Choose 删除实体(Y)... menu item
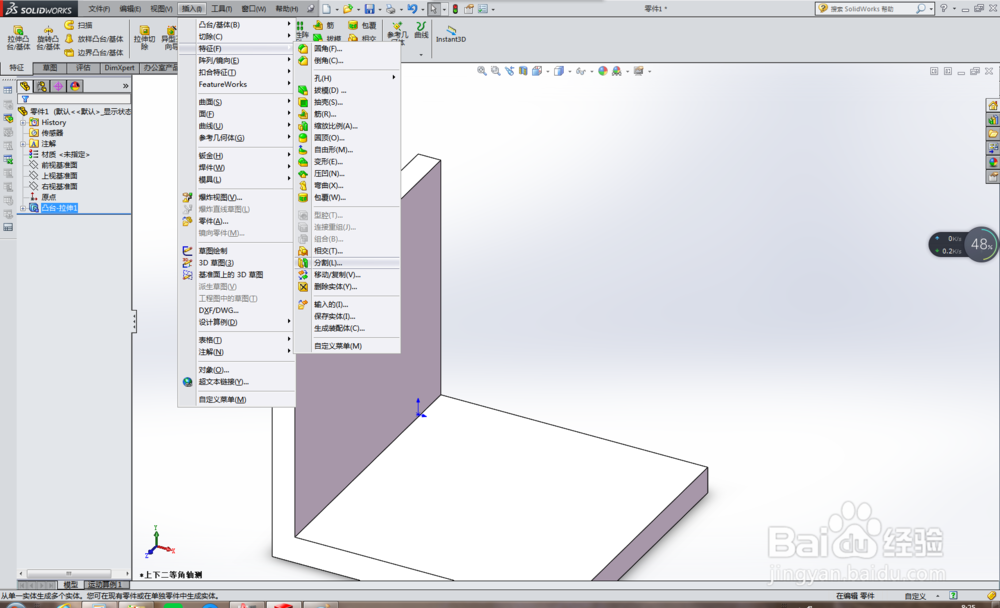The image size is (1000, 608). pyautogui.click(x=348, y=287)
